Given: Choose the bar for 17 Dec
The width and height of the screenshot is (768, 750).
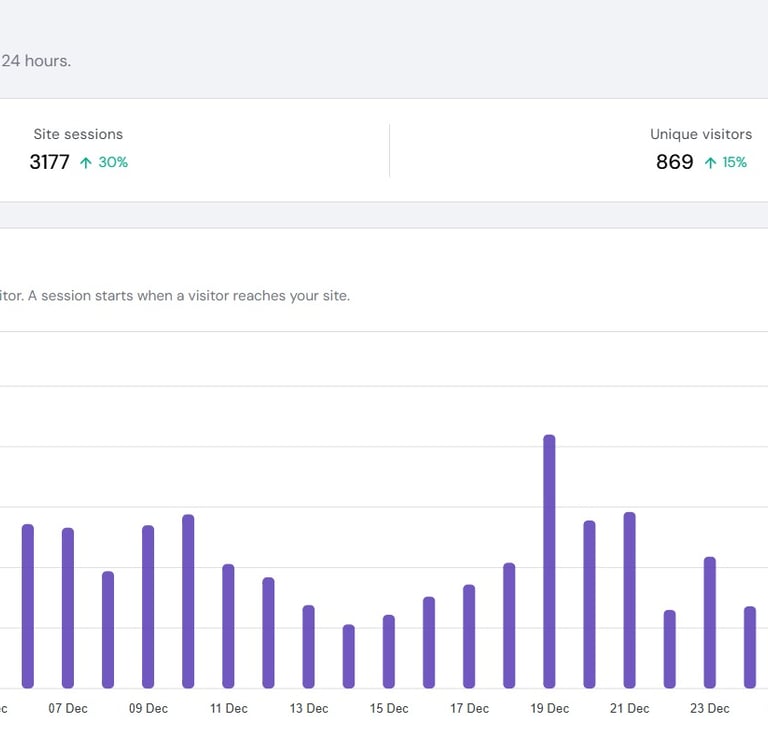Looking at the screenshot, I should click(x=469, y=636).
